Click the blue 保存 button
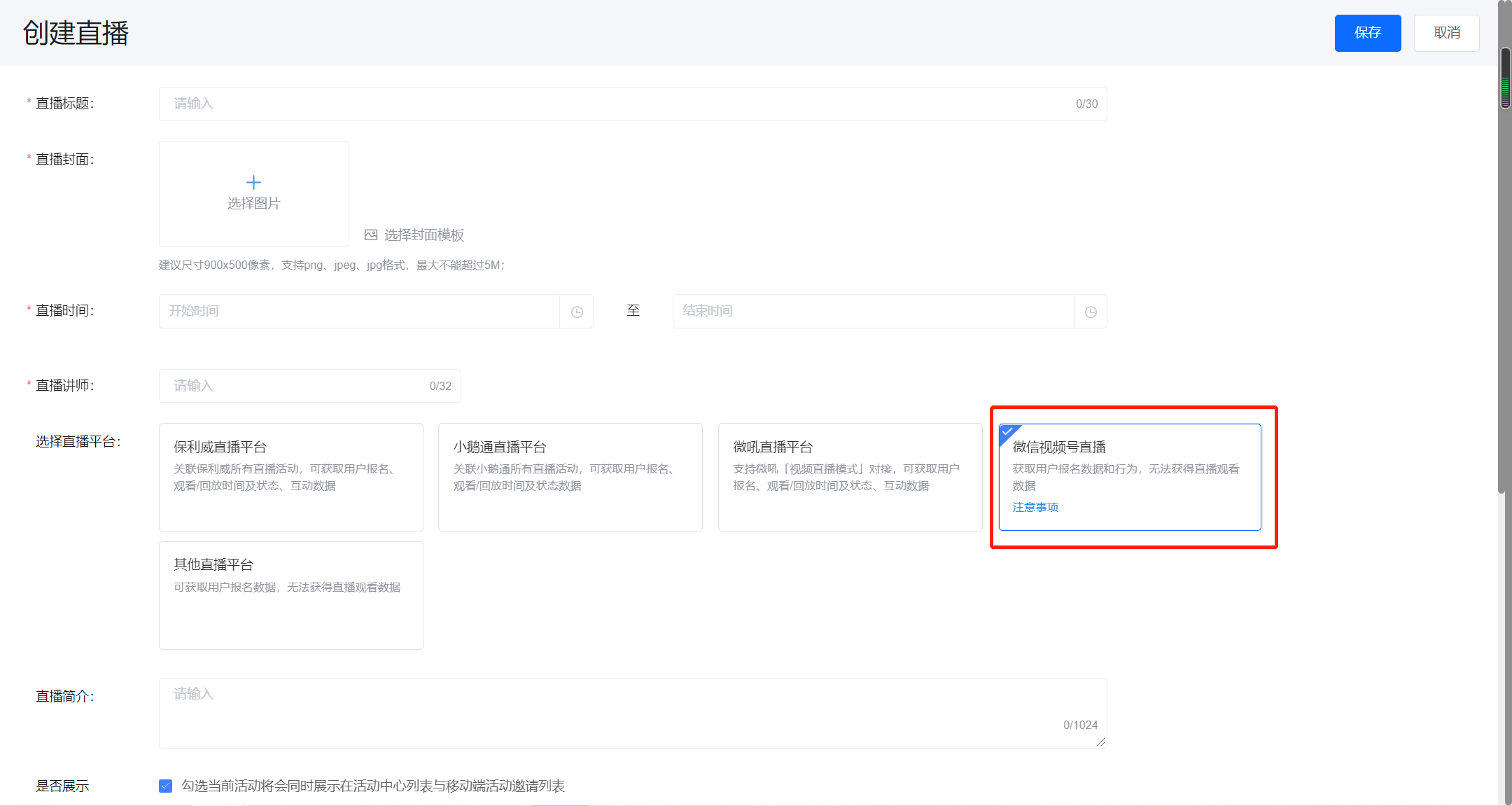The height and width of the screenshot is (806, 1512). coord(1367,33)
